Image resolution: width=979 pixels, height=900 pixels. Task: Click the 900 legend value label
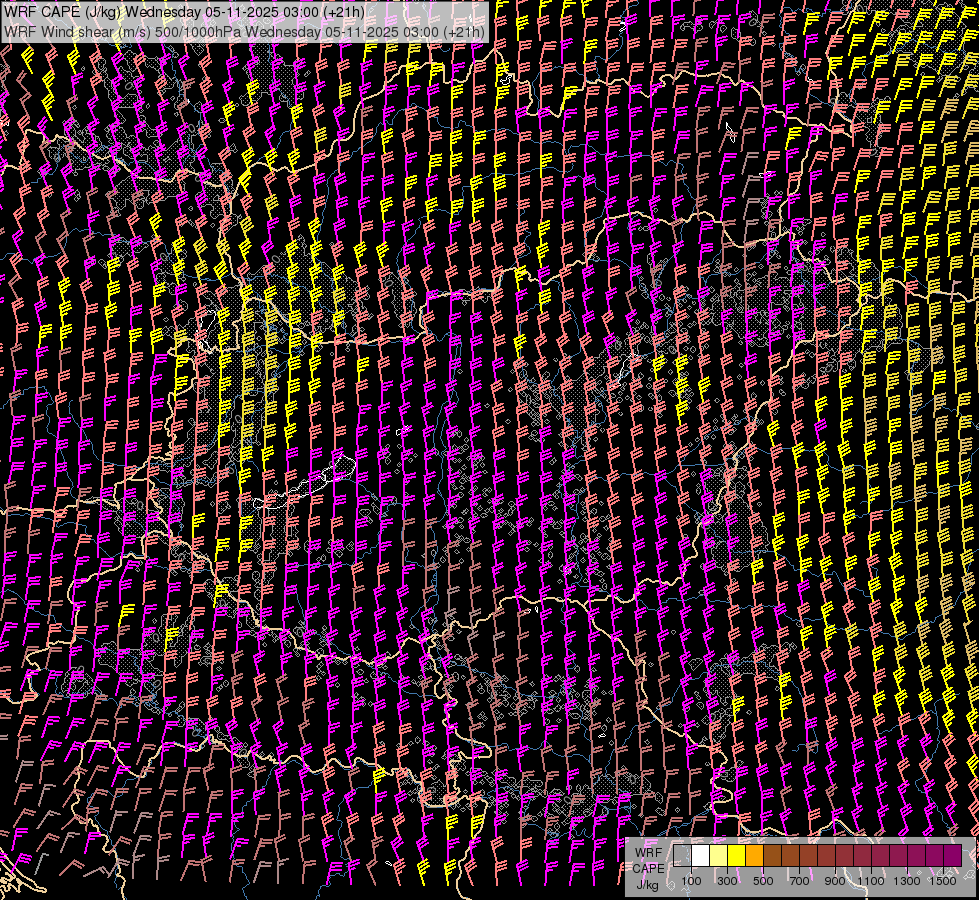(x=835, y=881)
